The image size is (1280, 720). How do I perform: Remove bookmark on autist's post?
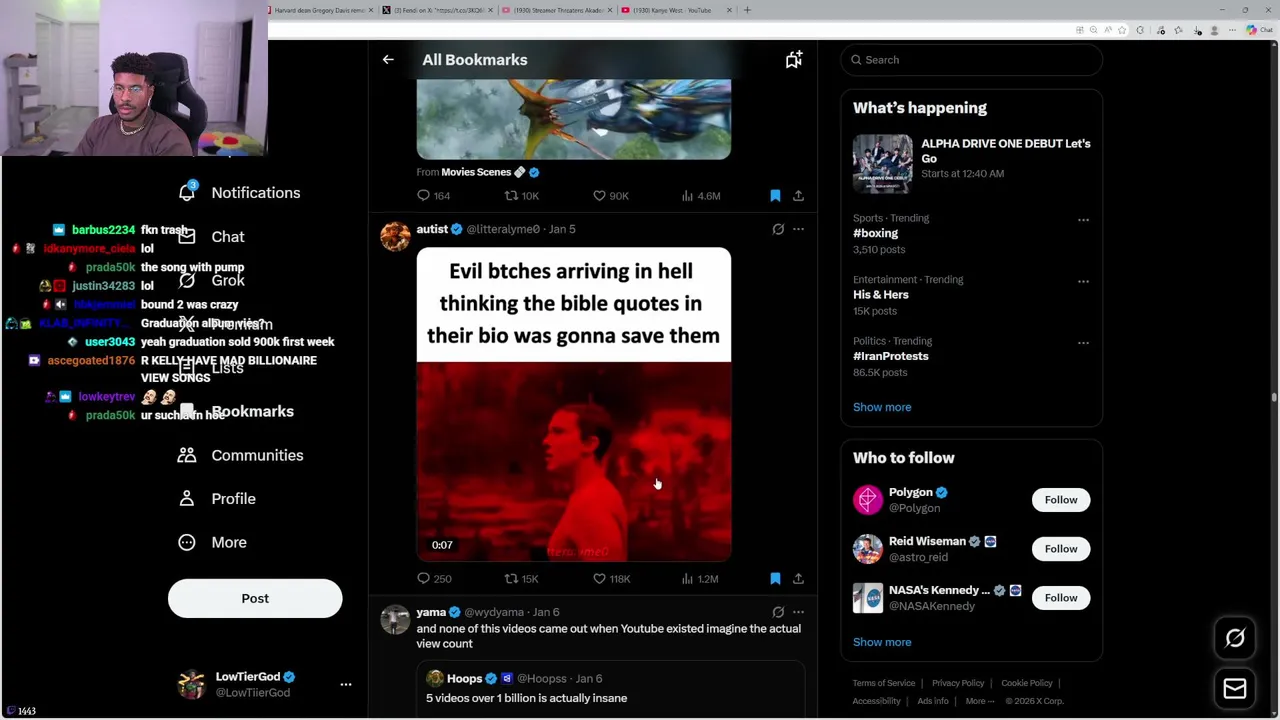(x=775, y=579)
